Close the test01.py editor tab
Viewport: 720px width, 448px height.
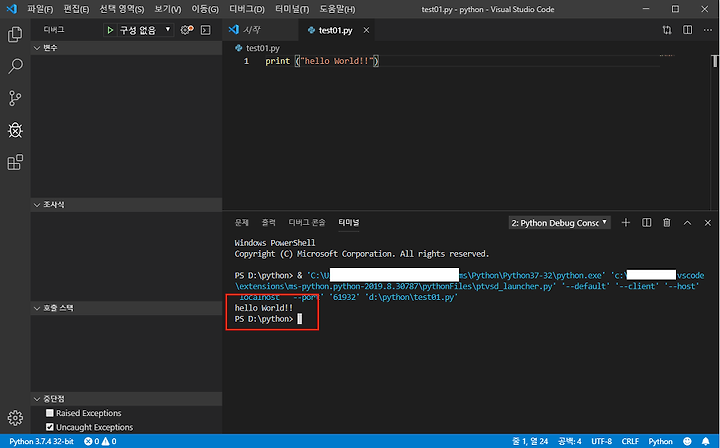366,30
